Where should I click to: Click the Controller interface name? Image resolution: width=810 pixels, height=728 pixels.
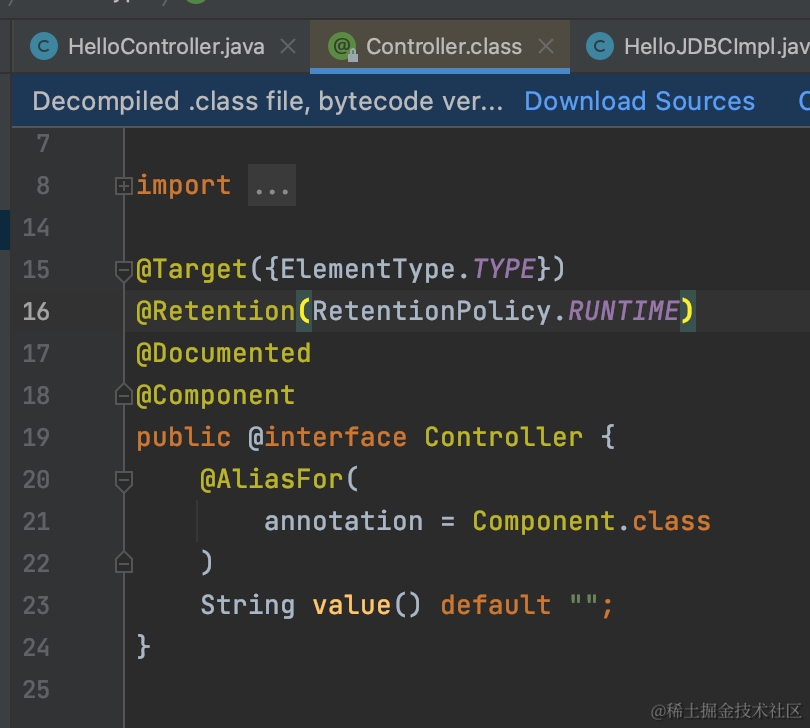[x=504, y=438]
